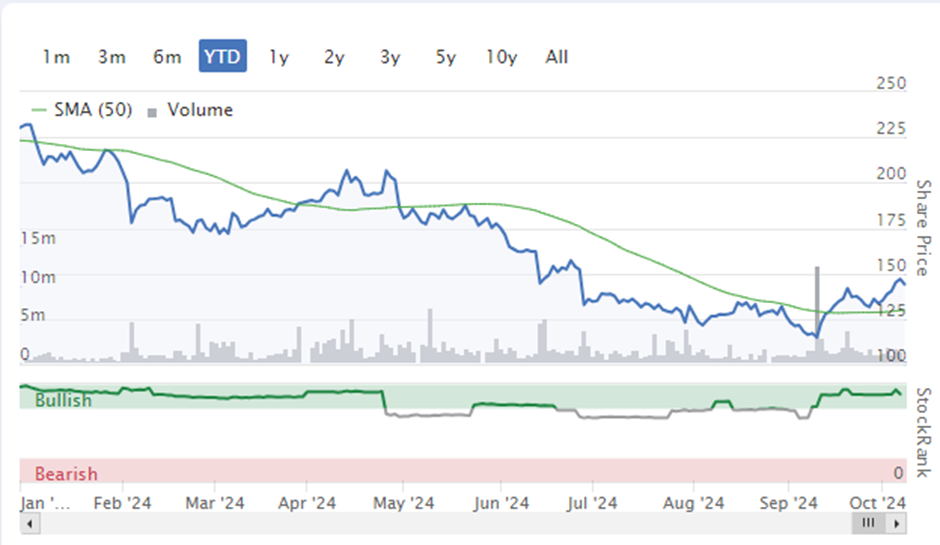Show the 10y price history

click(x=502, y=57)
